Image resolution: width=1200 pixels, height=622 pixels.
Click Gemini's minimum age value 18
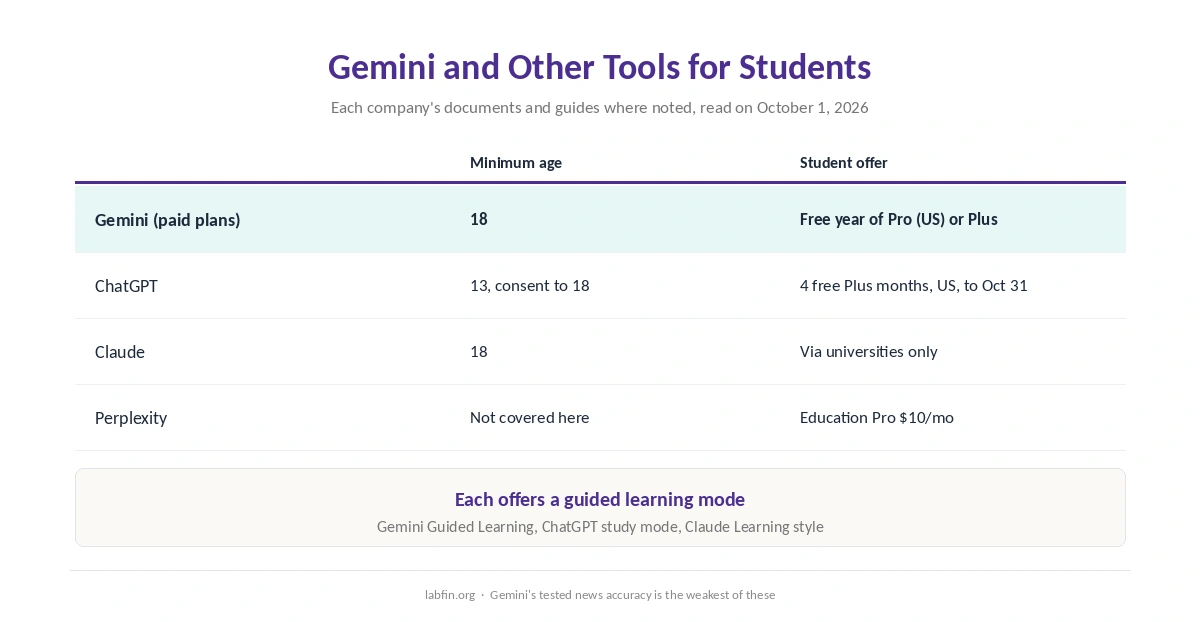point(479,219)
